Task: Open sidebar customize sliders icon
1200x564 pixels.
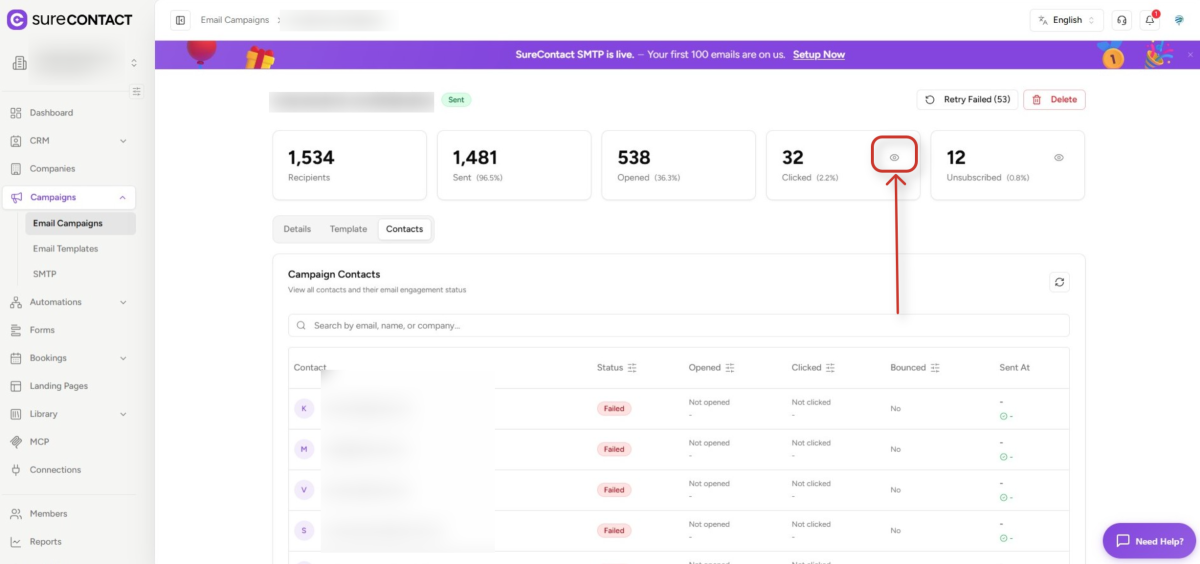Action: 137,91
